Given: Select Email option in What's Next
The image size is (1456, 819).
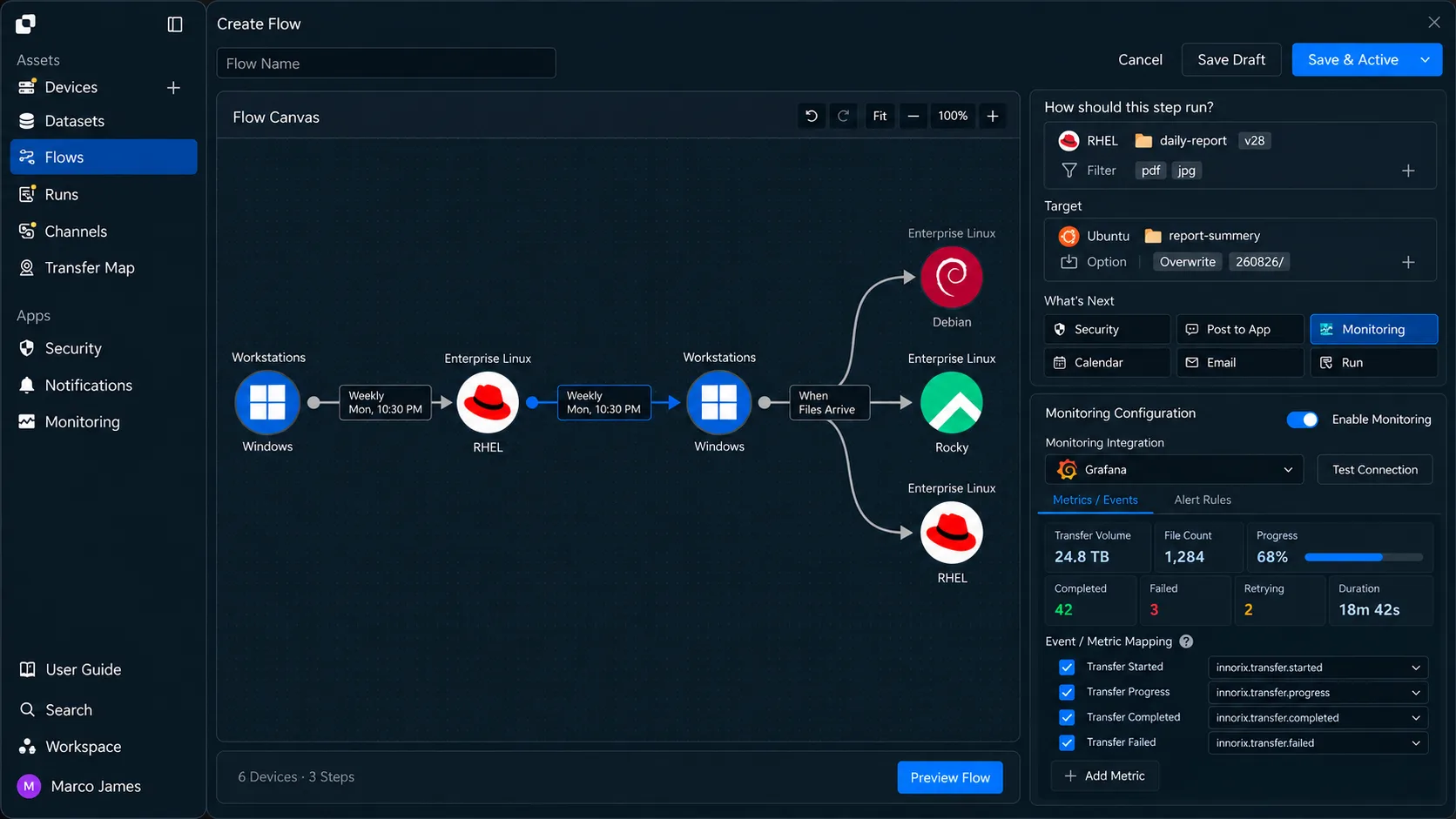Looking at the screenshot, I should point(1240,362).
